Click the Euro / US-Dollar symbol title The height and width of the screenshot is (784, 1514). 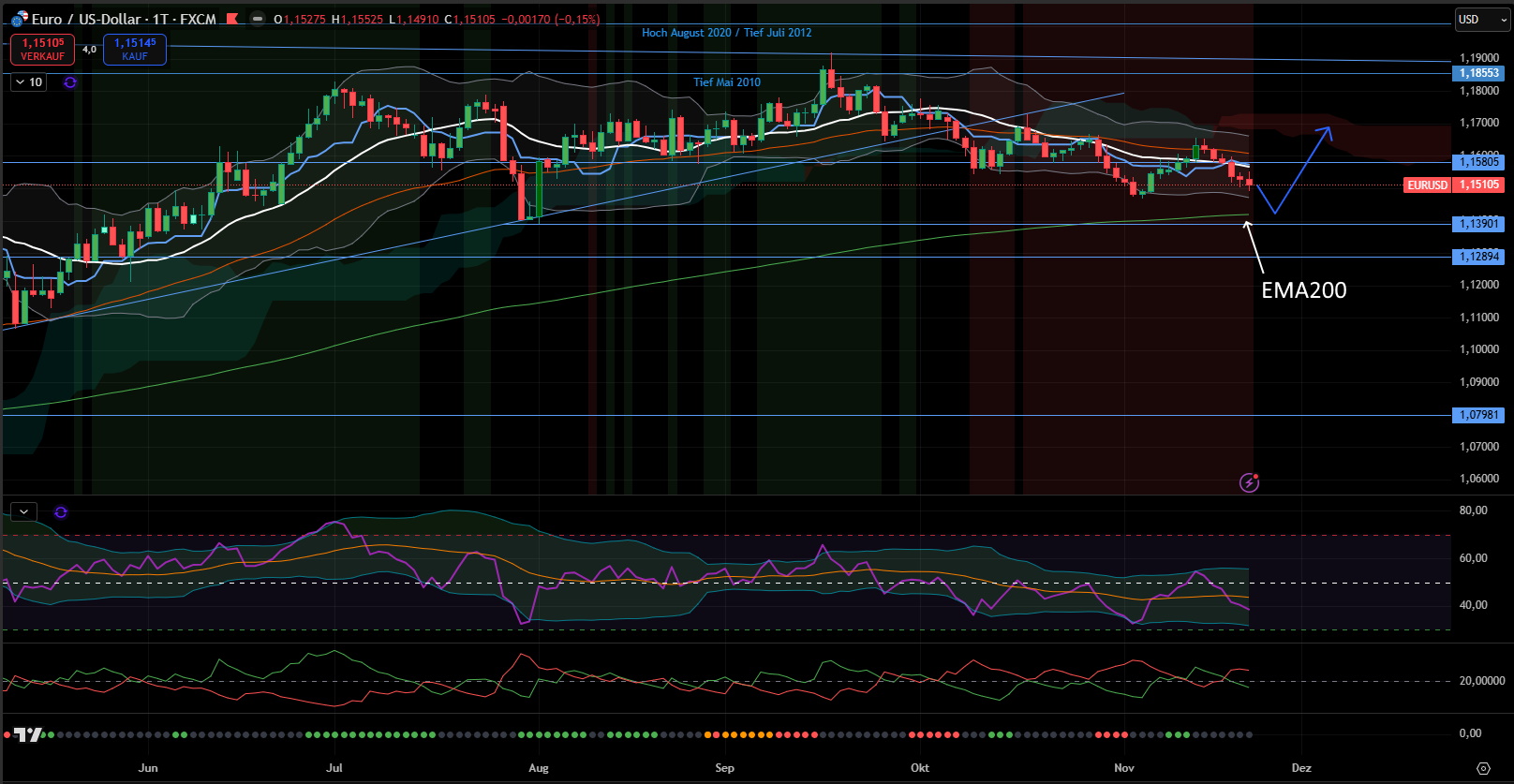coord(124,19)
